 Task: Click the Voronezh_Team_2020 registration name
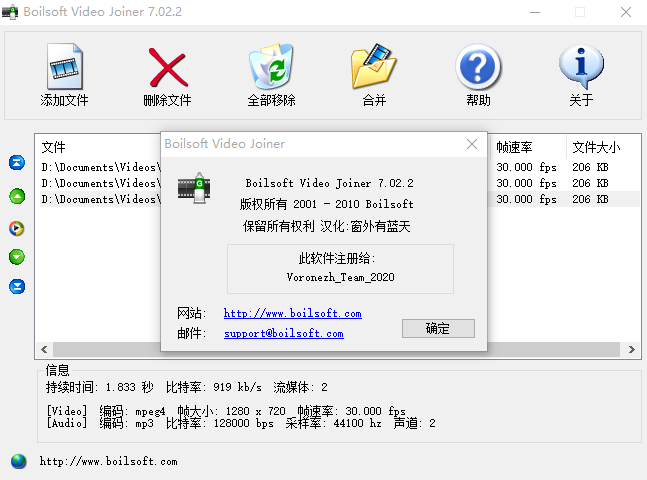click(340, 277)
